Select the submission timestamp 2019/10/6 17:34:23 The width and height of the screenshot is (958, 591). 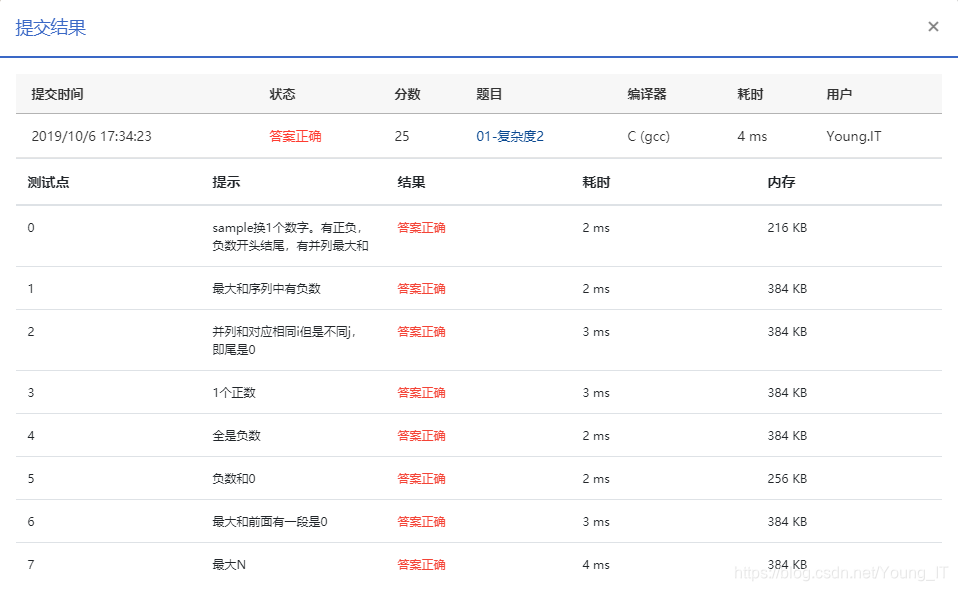coord(87,136)
